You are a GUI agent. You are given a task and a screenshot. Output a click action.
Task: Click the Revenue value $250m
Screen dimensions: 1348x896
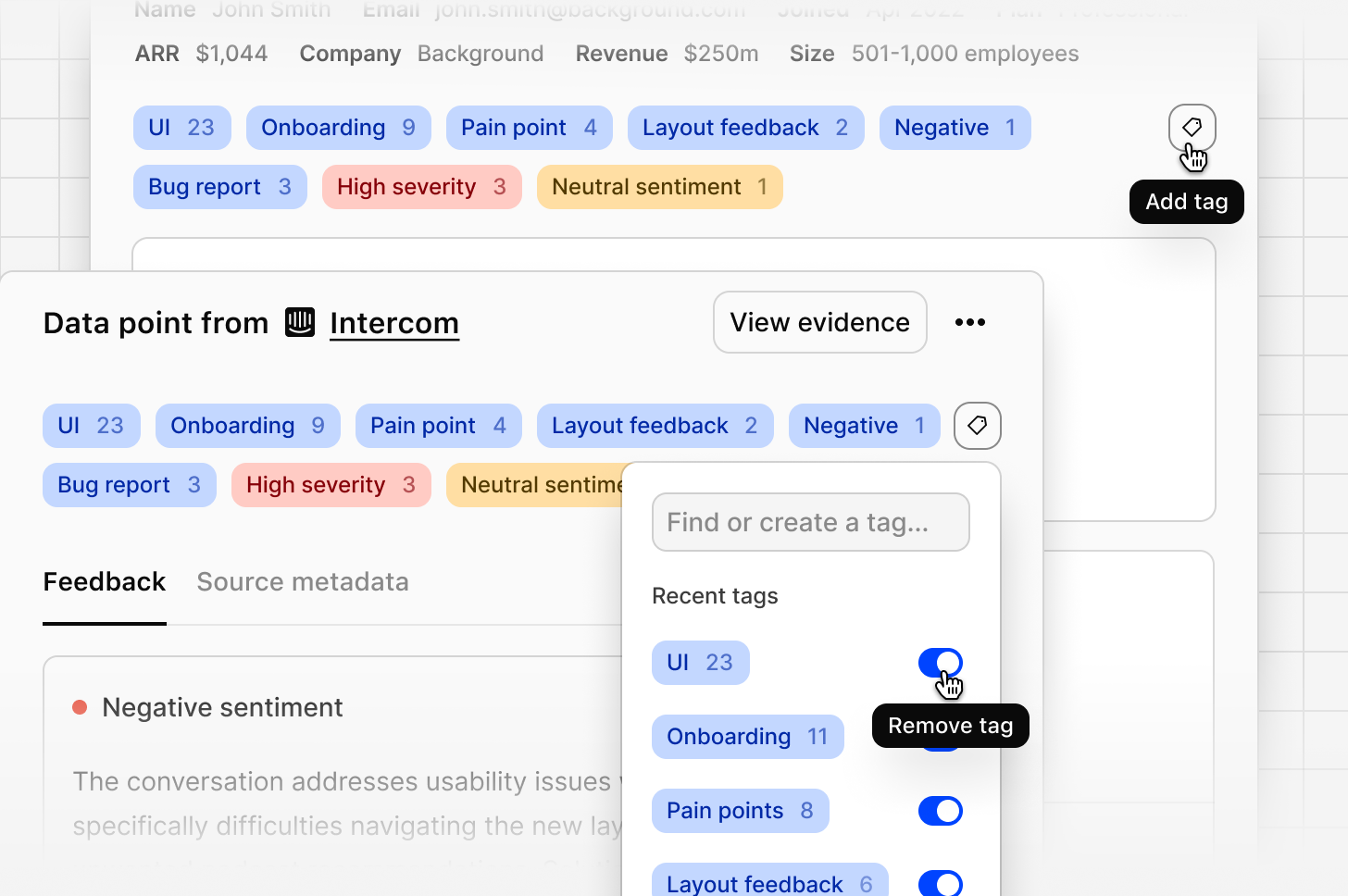(721, 54)
